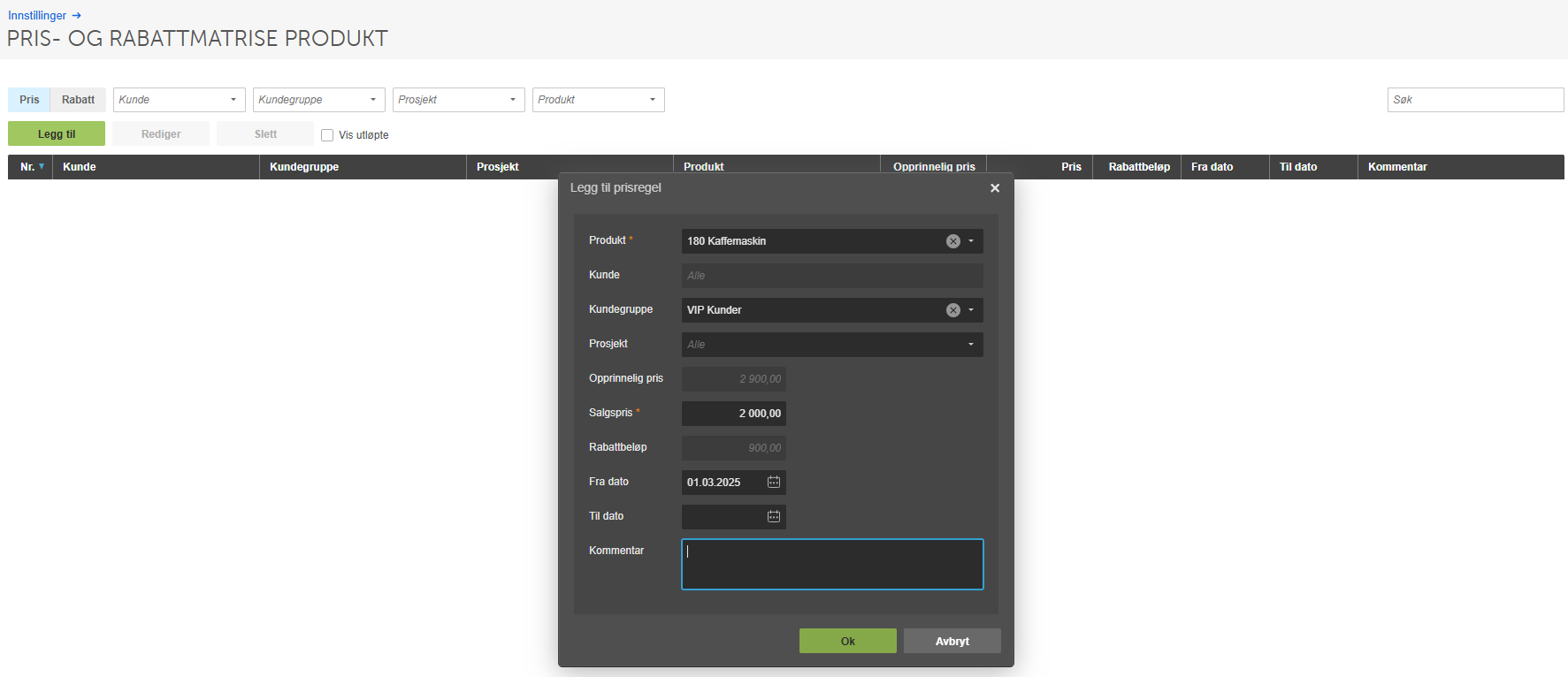Viewport: 1568px width, 677px height.
Task: Sort by Til dato column header
Action: 1314,167
